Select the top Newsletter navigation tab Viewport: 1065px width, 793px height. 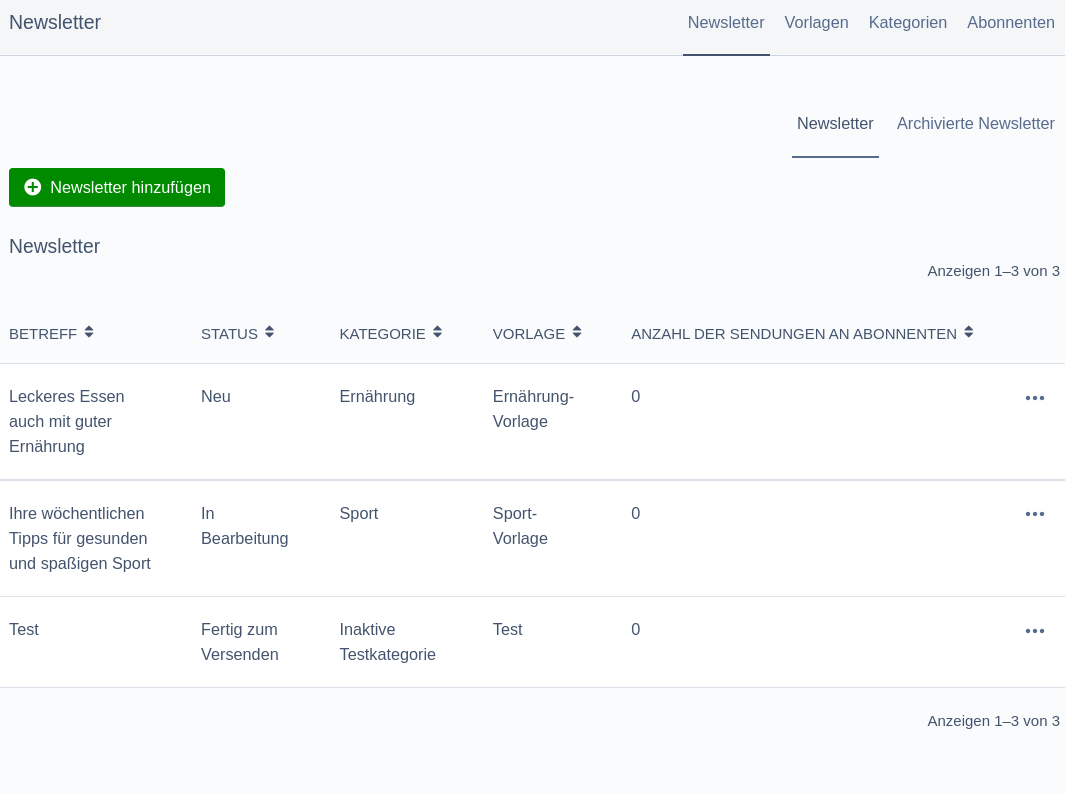[726, 22]
